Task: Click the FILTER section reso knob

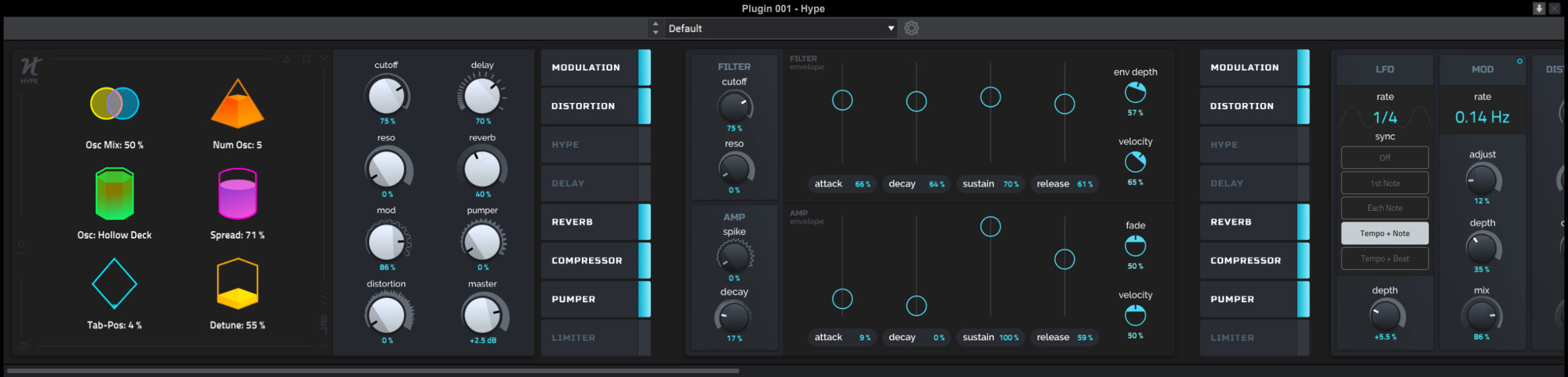Action: (734, 169)
